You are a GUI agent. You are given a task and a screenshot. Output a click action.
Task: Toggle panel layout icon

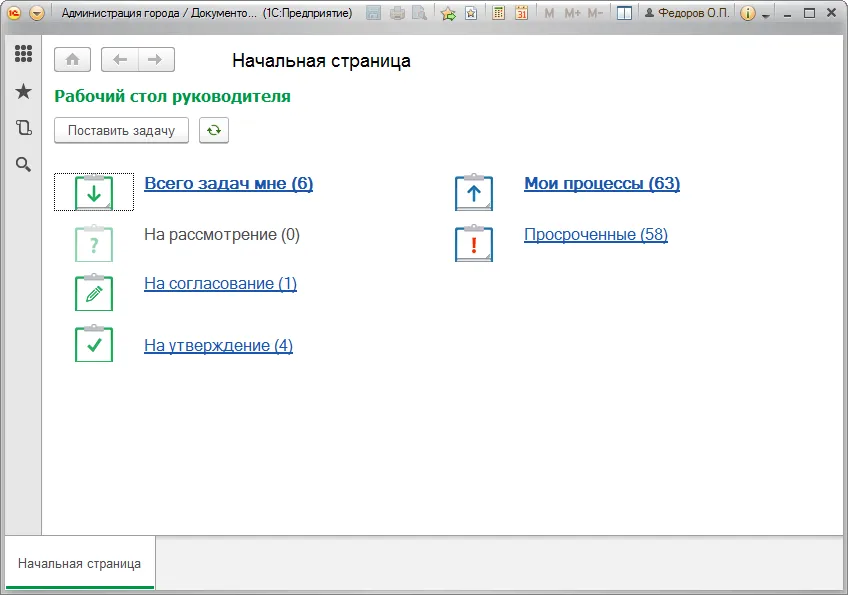tap(624, 13)
